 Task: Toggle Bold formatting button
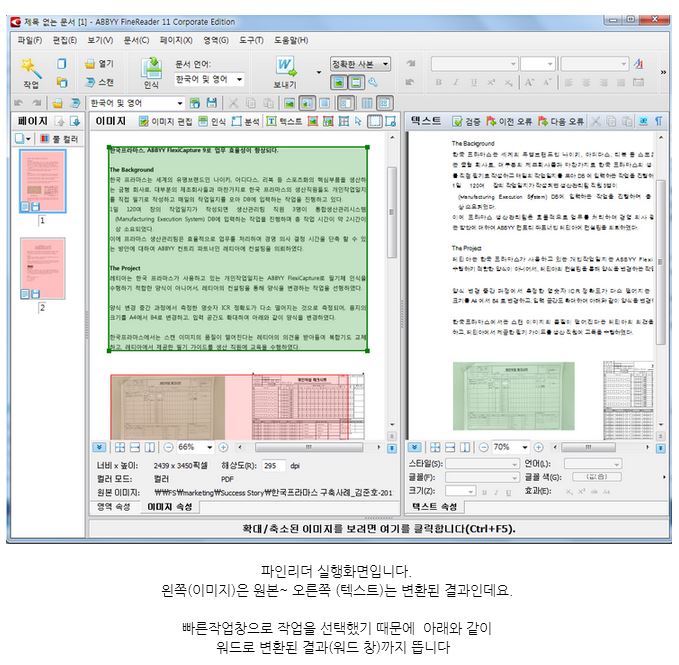(x=439, y=82)
